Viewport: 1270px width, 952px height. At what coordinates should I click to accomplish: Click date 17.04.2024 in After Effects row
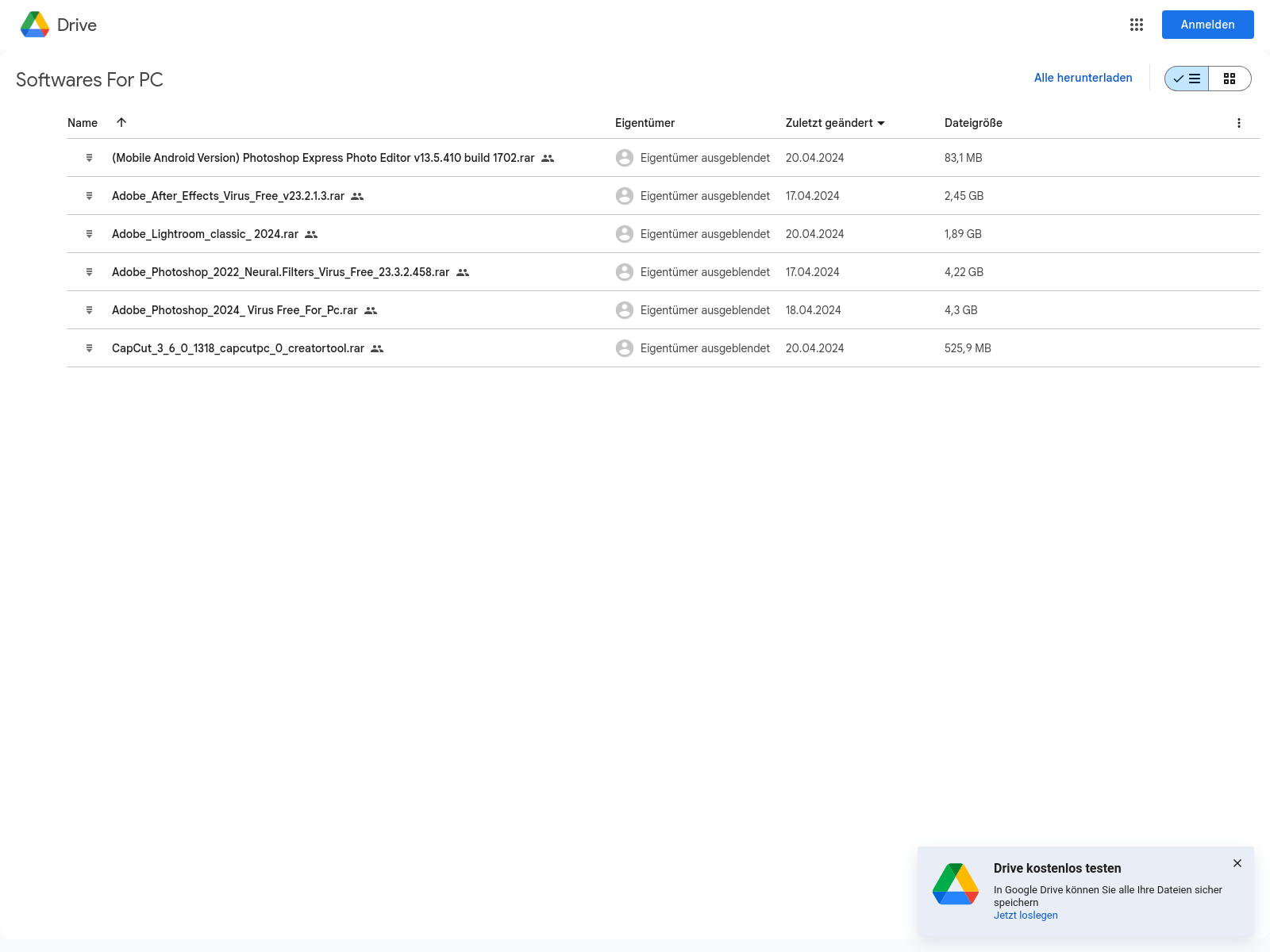click(x=813, y=196)
